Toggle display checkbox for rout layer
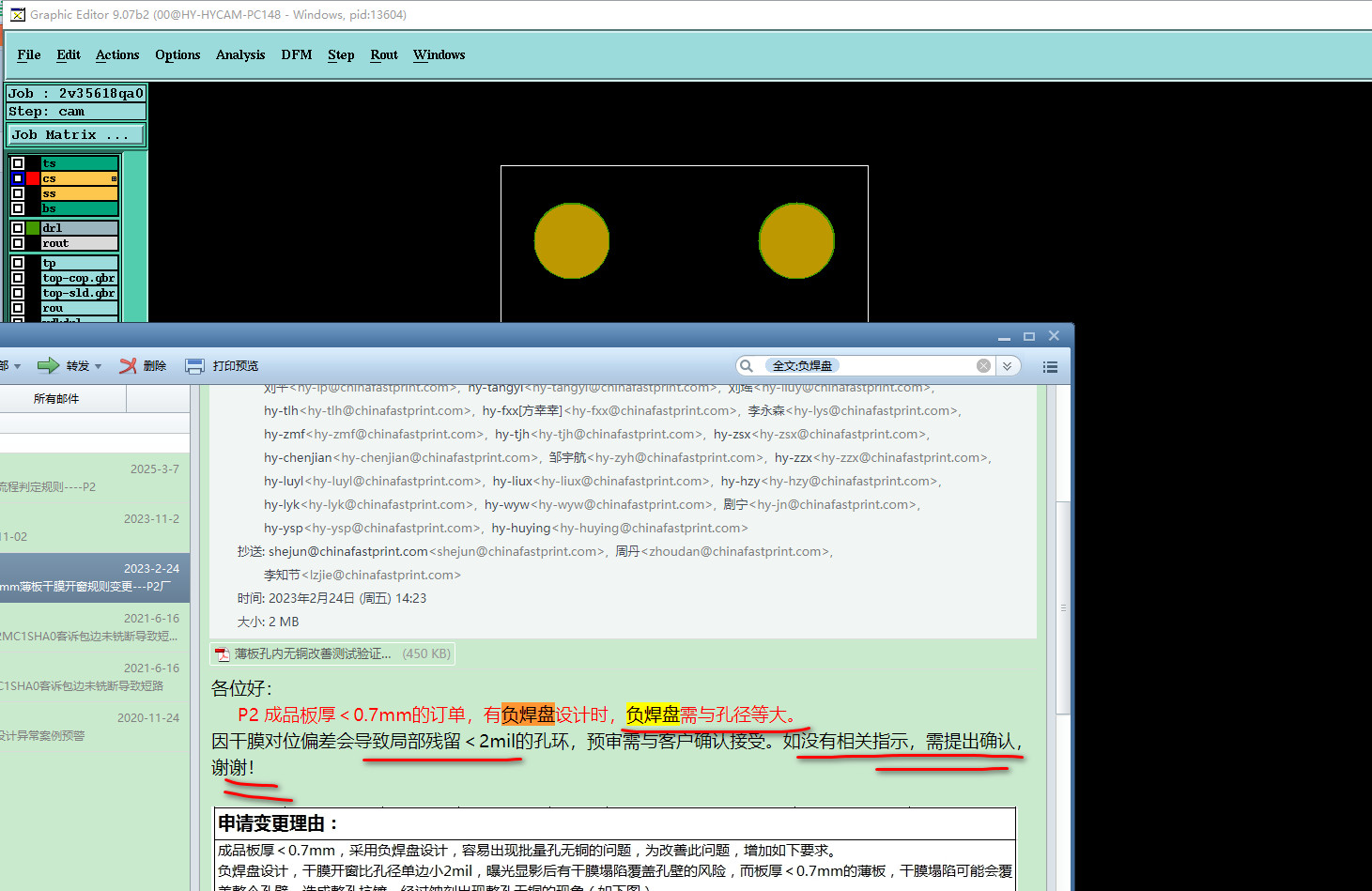Image resolution: width=1372 pixels, height=891 pixels. pos(18,243)
